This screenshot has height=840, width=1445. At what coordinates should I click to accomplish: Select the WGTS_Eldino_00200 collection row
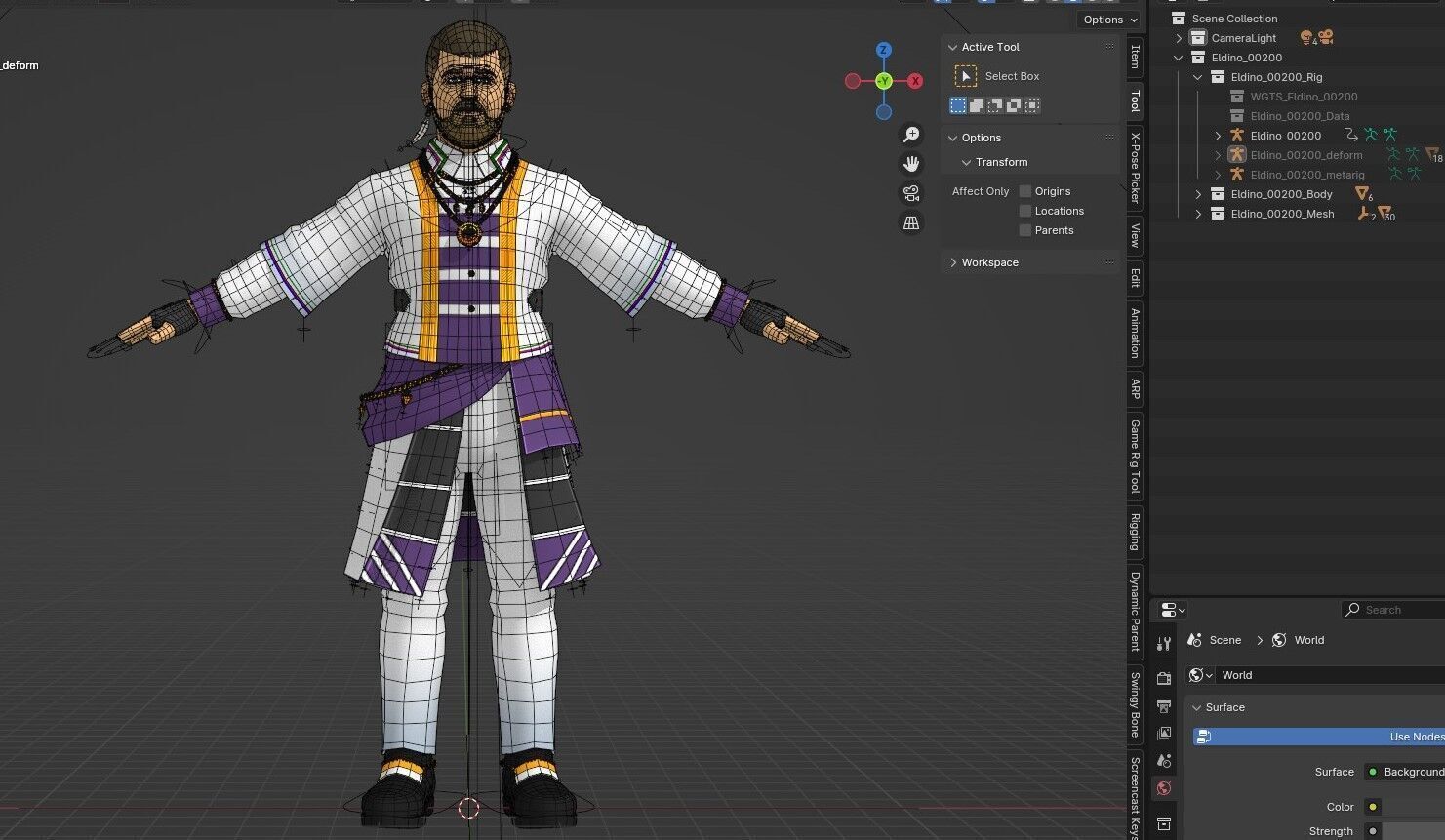pos(1304,97)
